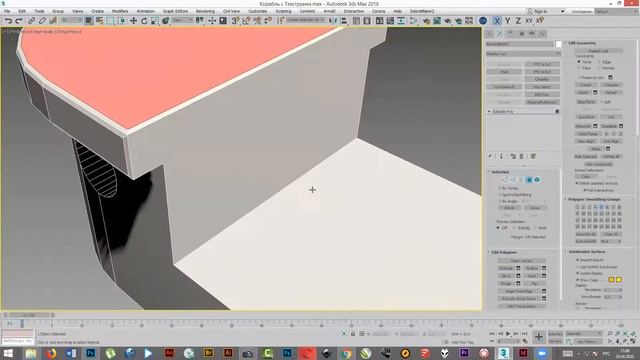Select Element sub-object level icon
This screenshot has width=640, height=360.
click(537, 180)
